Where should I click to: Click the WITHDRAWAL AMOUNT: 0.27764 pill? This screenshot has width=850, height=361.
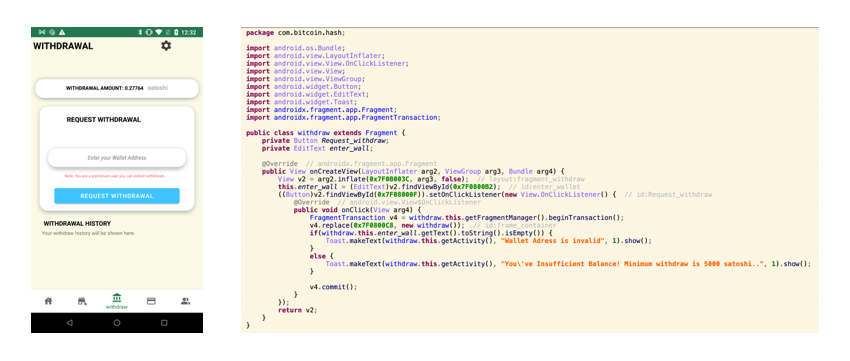coord(117,88)
